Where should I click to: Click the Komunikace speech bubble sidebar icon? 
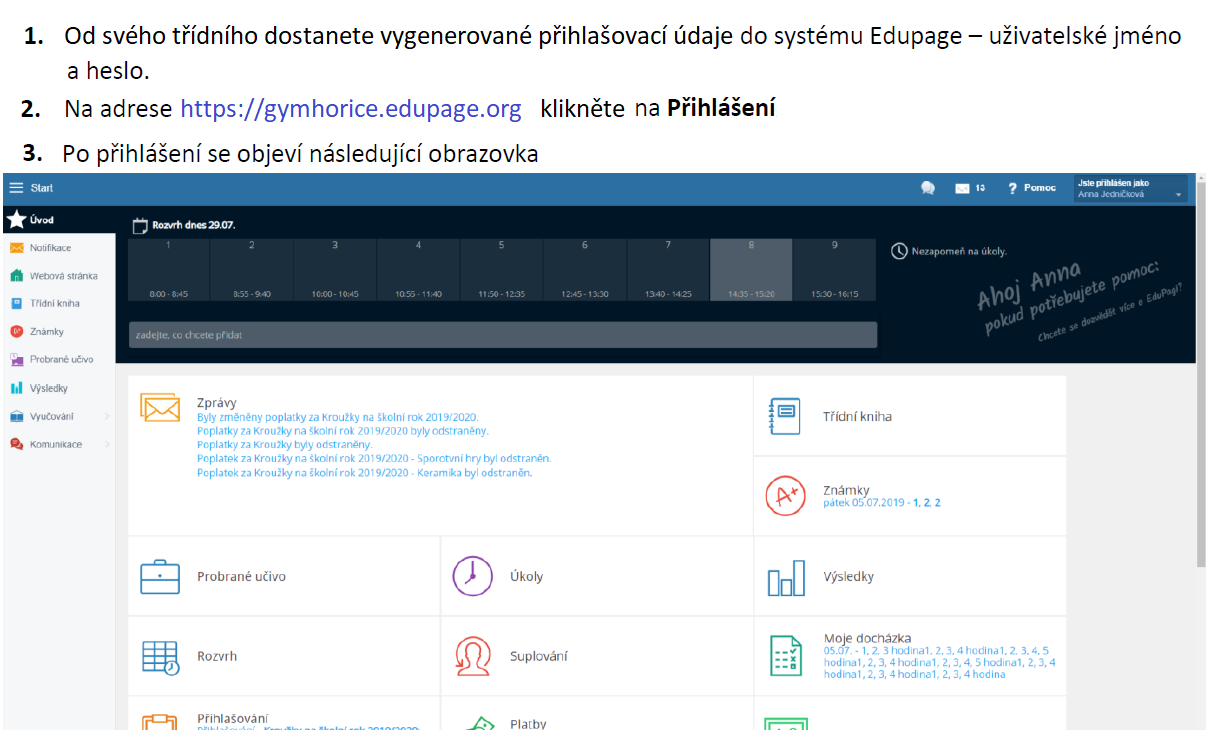click(16, 444)
